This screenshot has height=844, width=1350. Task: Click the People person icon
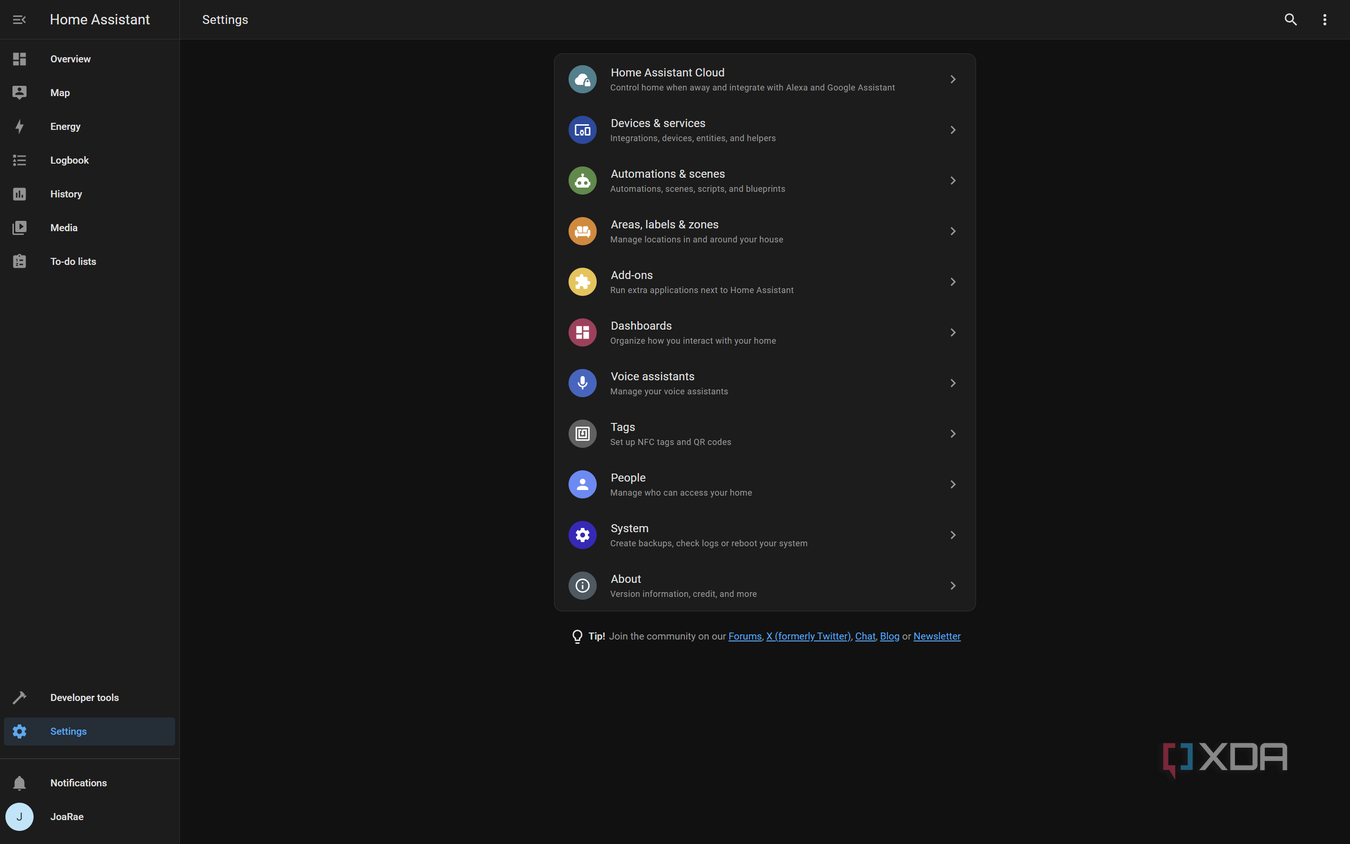point(582,485)
